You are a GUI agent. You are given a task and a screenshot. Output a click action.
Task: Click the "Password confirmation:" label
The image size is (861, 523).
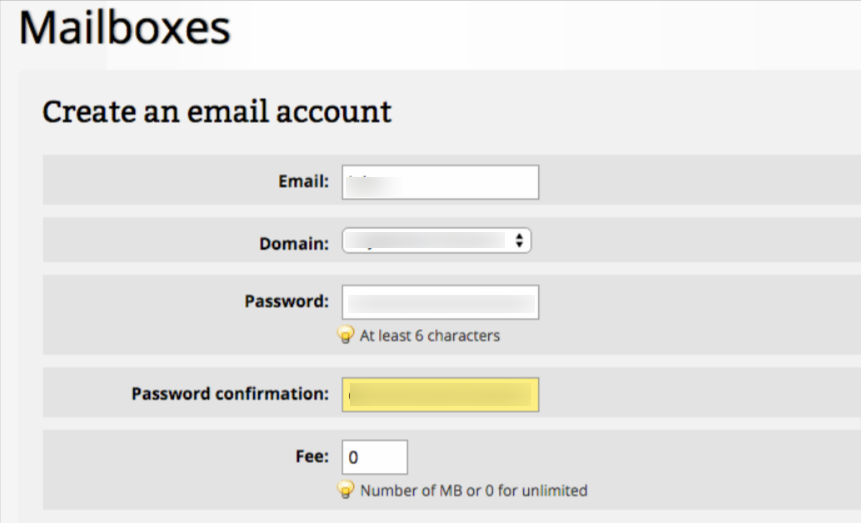point(230,394)
